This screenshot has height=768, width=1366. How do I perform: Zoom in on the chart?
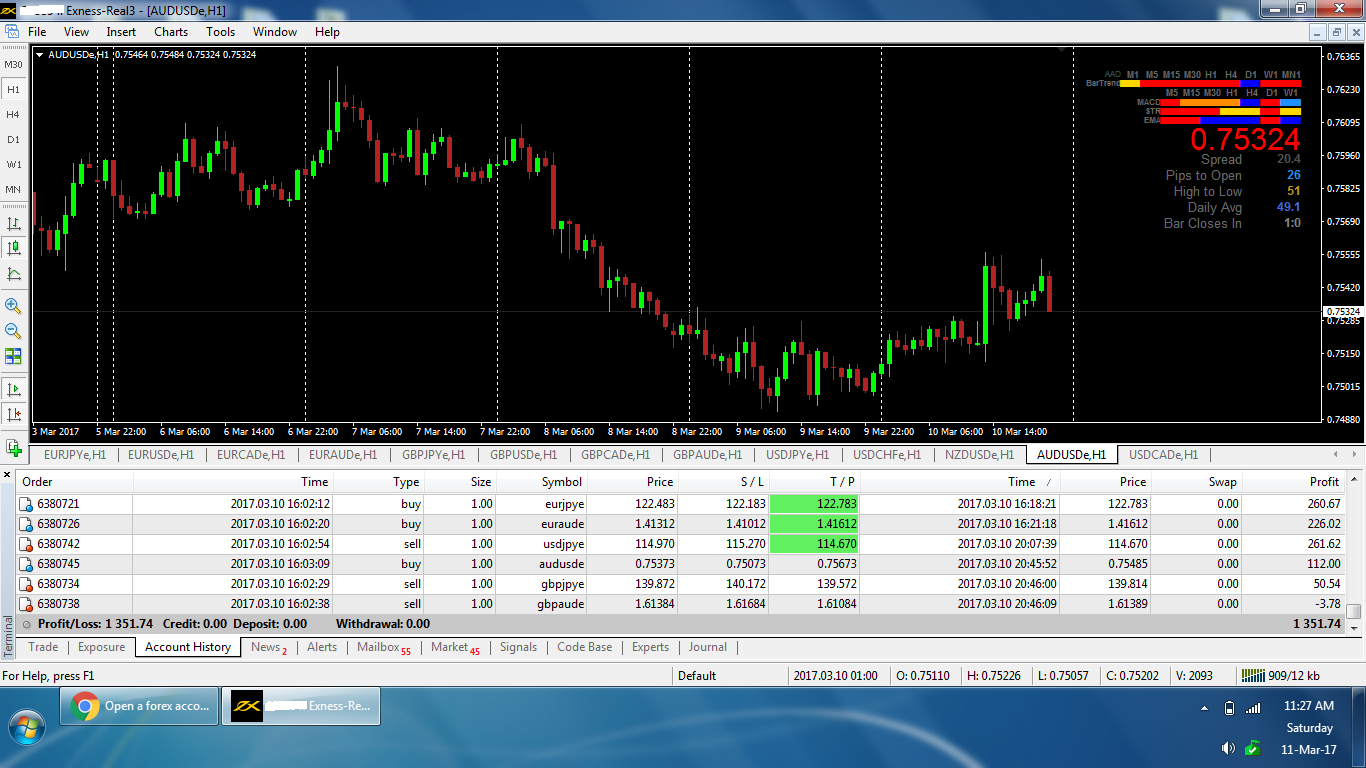pos(13,306)
